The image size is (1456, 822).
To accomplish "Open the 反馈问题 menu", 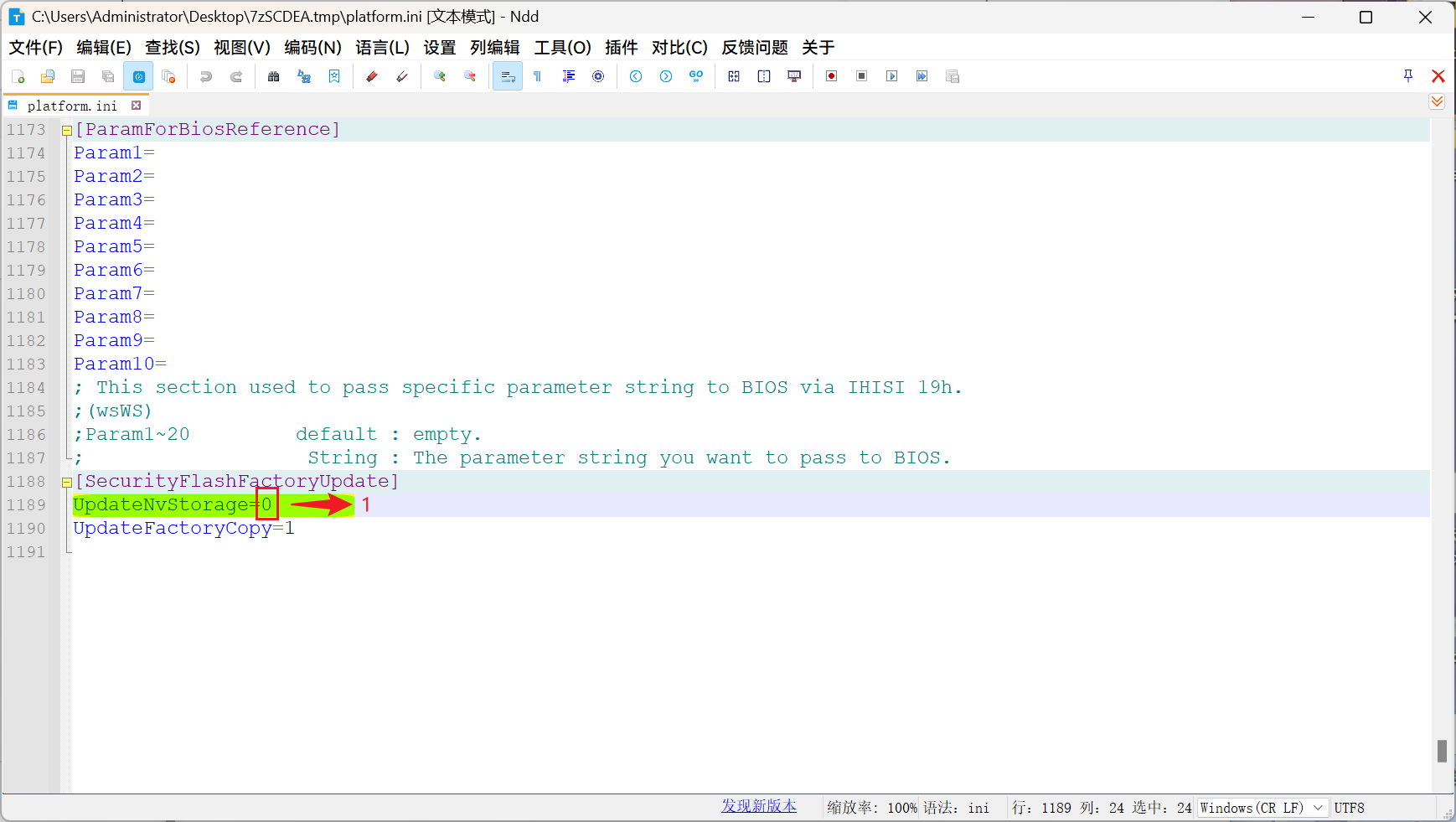I will [755, 48].
